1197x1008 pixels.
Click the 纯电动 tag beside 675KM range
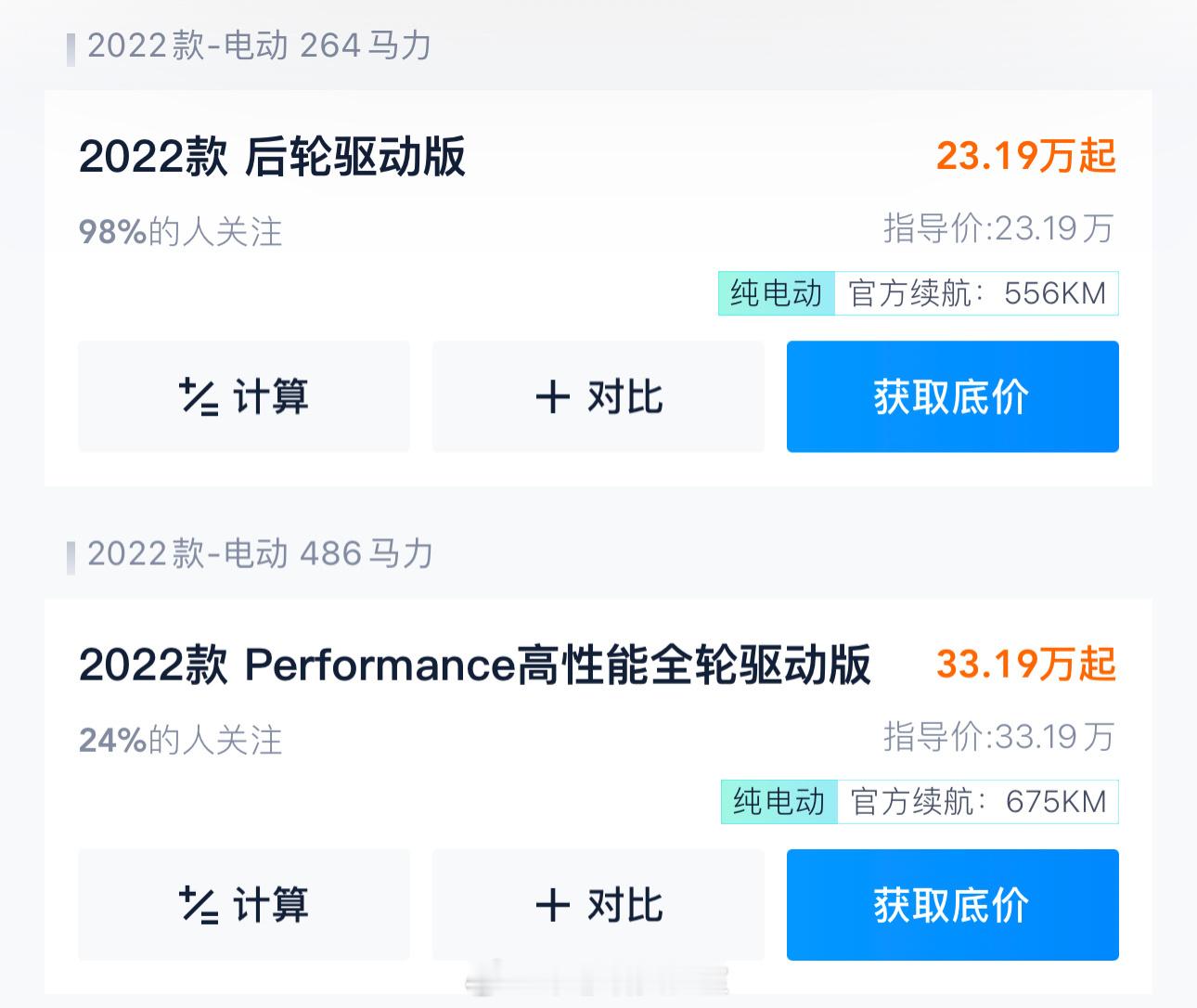(x=779, y=802)
